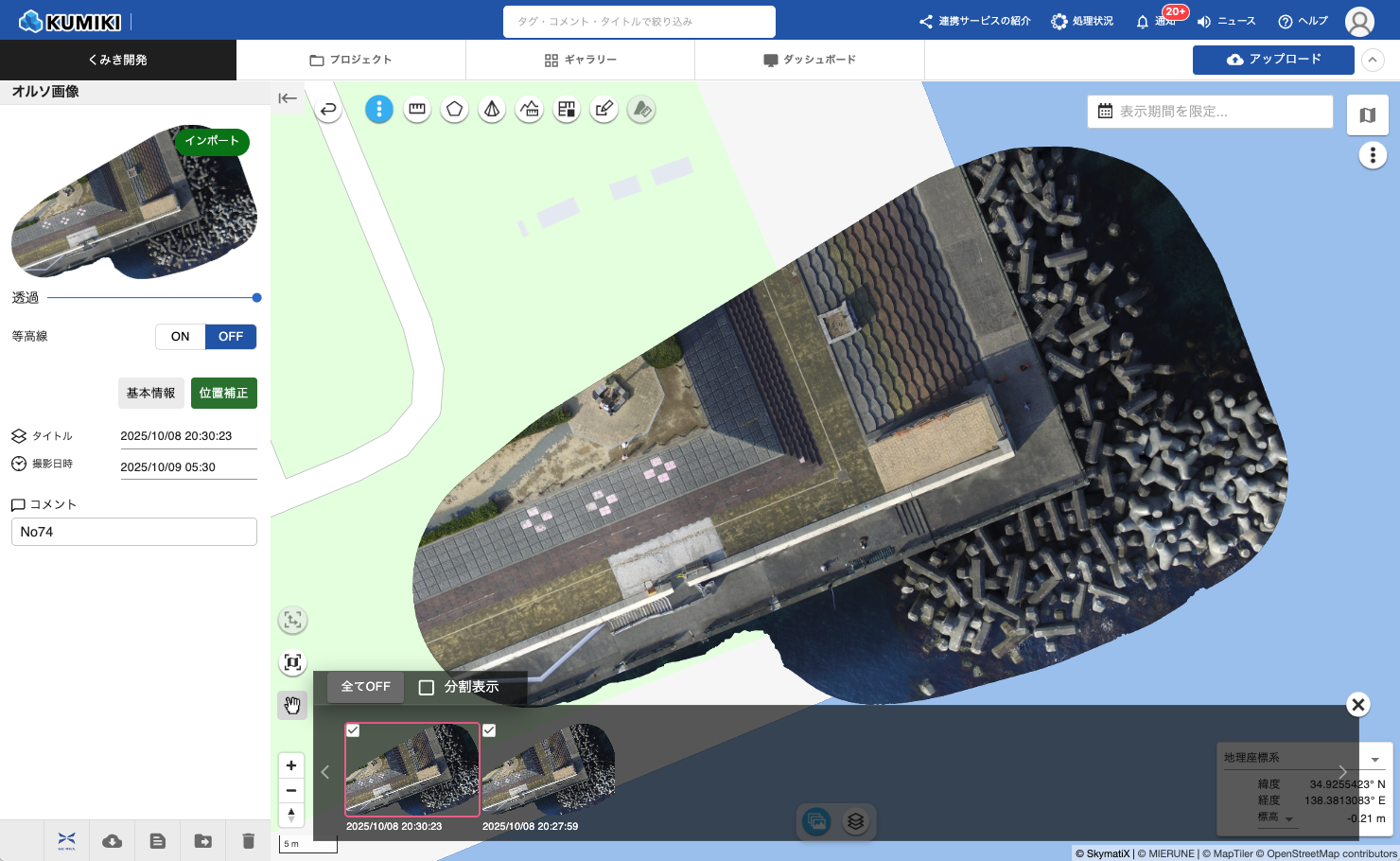Screen dimensions: 1400x861
Task: Turn contour lines ON
Action: 181,337
